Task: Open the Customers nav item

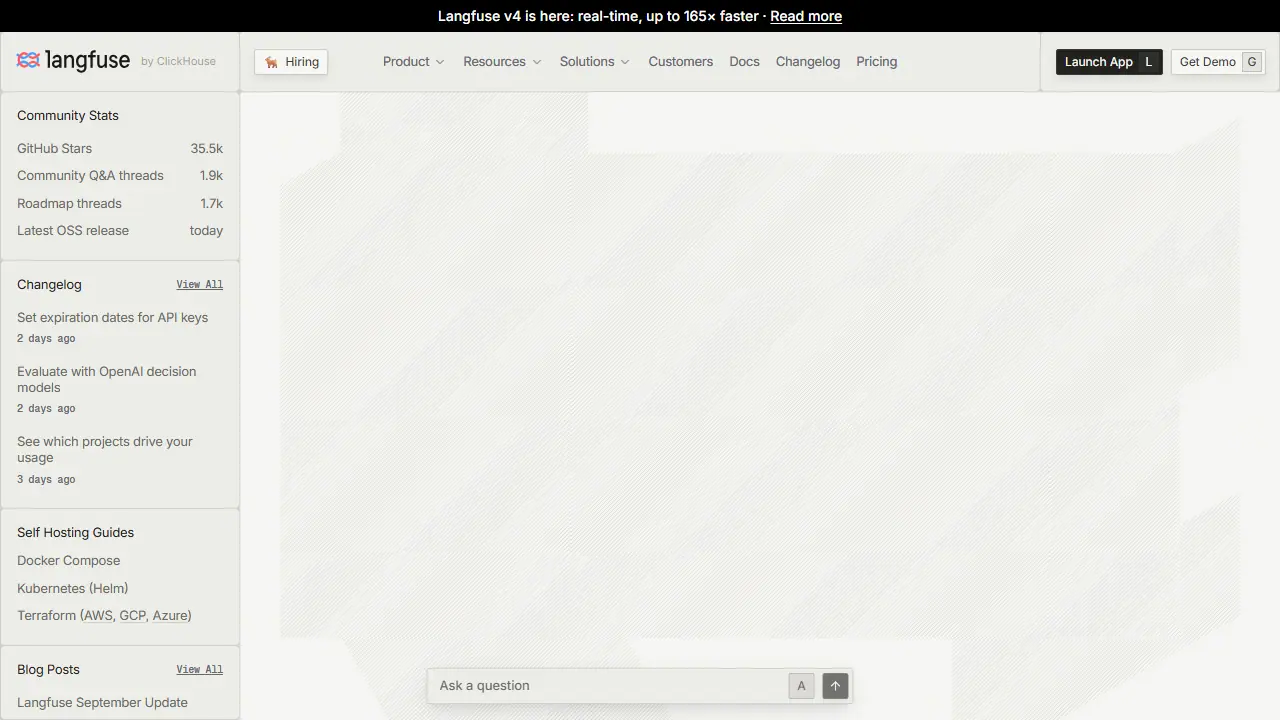Action: click(x=680, y=62)
